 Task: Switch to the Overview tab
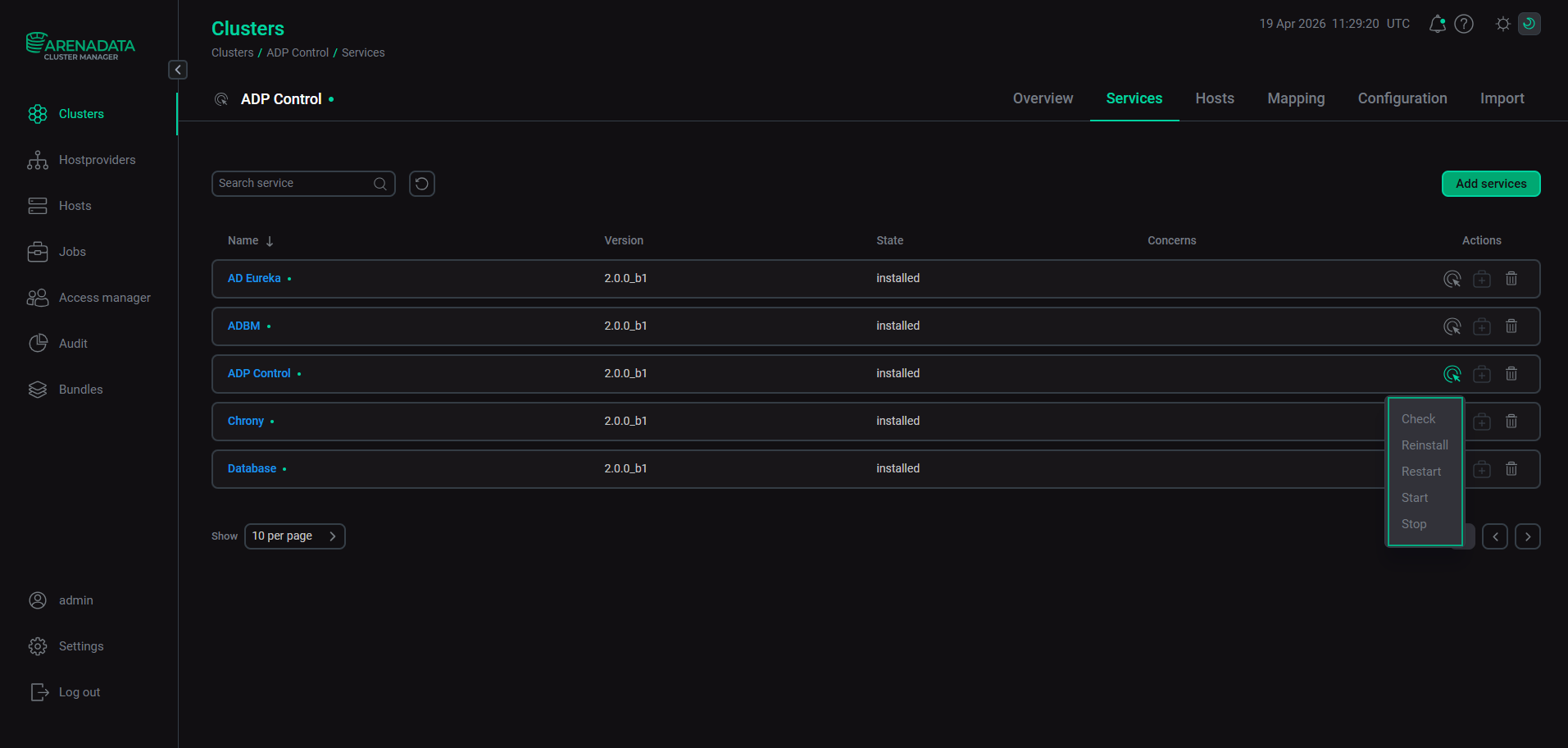click(1043, 98)
